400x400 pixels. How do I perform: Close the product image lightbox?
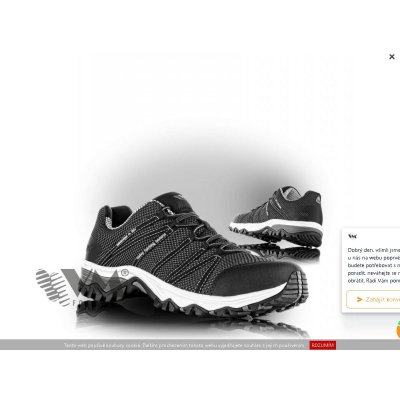coord(392,57)
